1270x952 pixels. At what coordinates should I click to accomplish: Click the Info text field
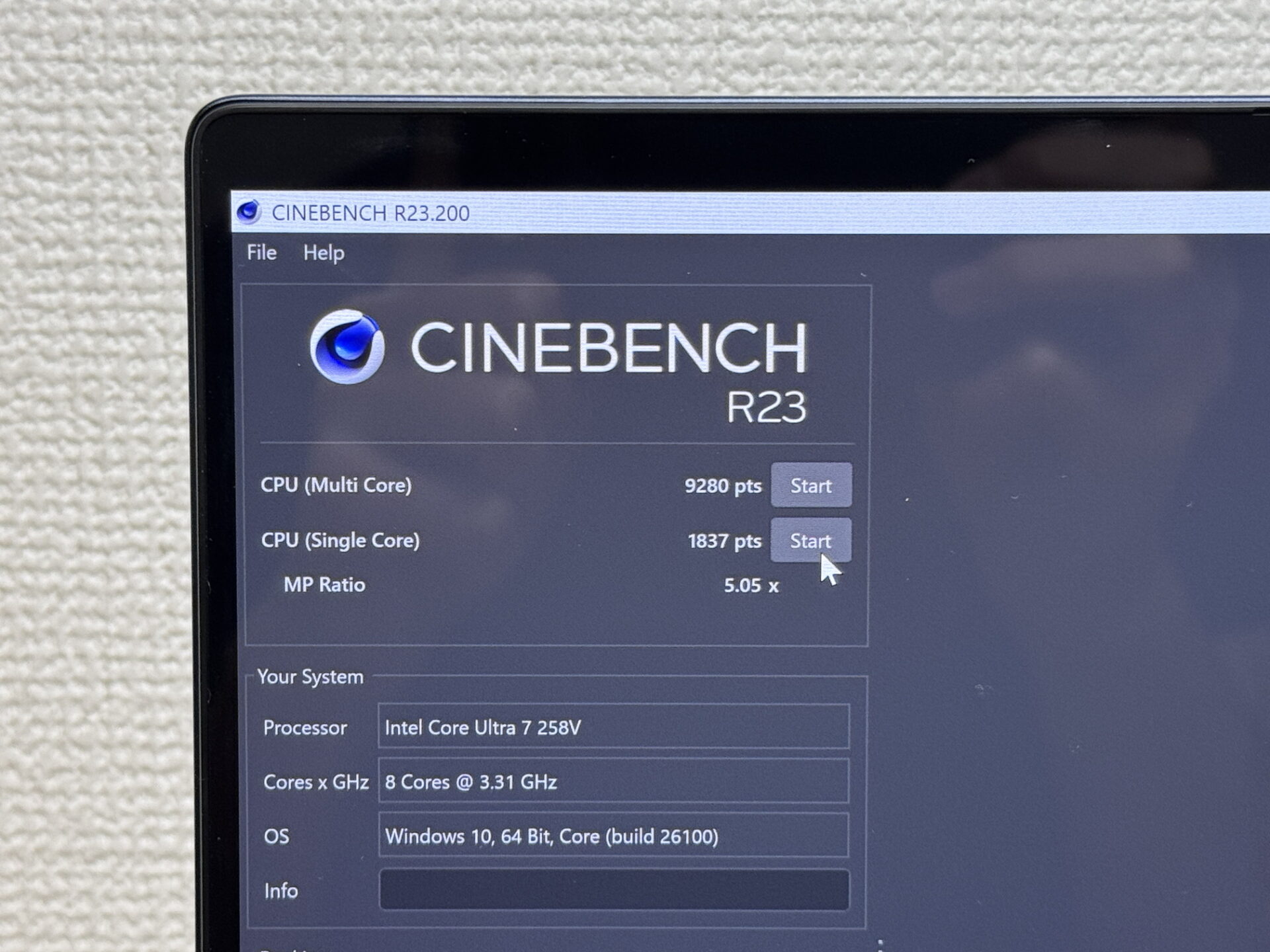point(613,890)
